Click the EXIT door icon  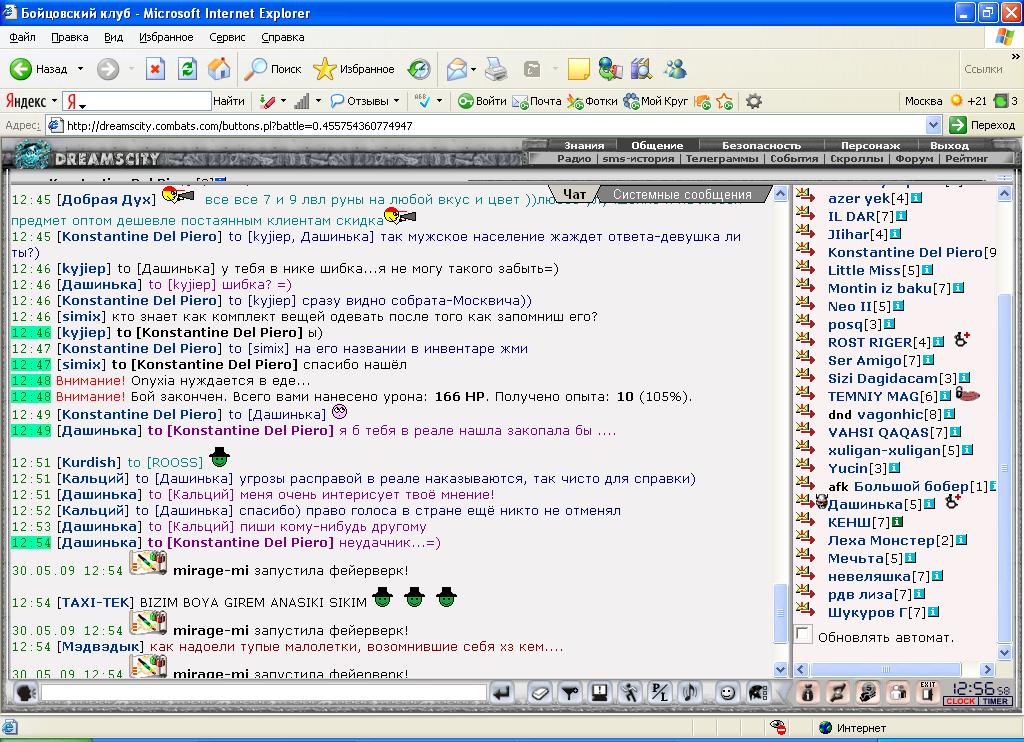pos(928,692)
